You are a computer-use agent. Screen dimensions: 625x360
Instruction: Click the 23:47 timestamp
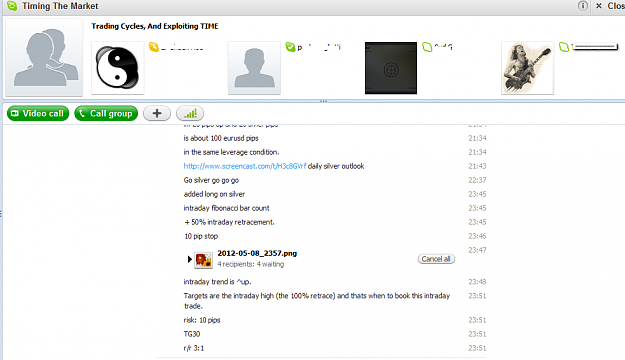[477, 250]
